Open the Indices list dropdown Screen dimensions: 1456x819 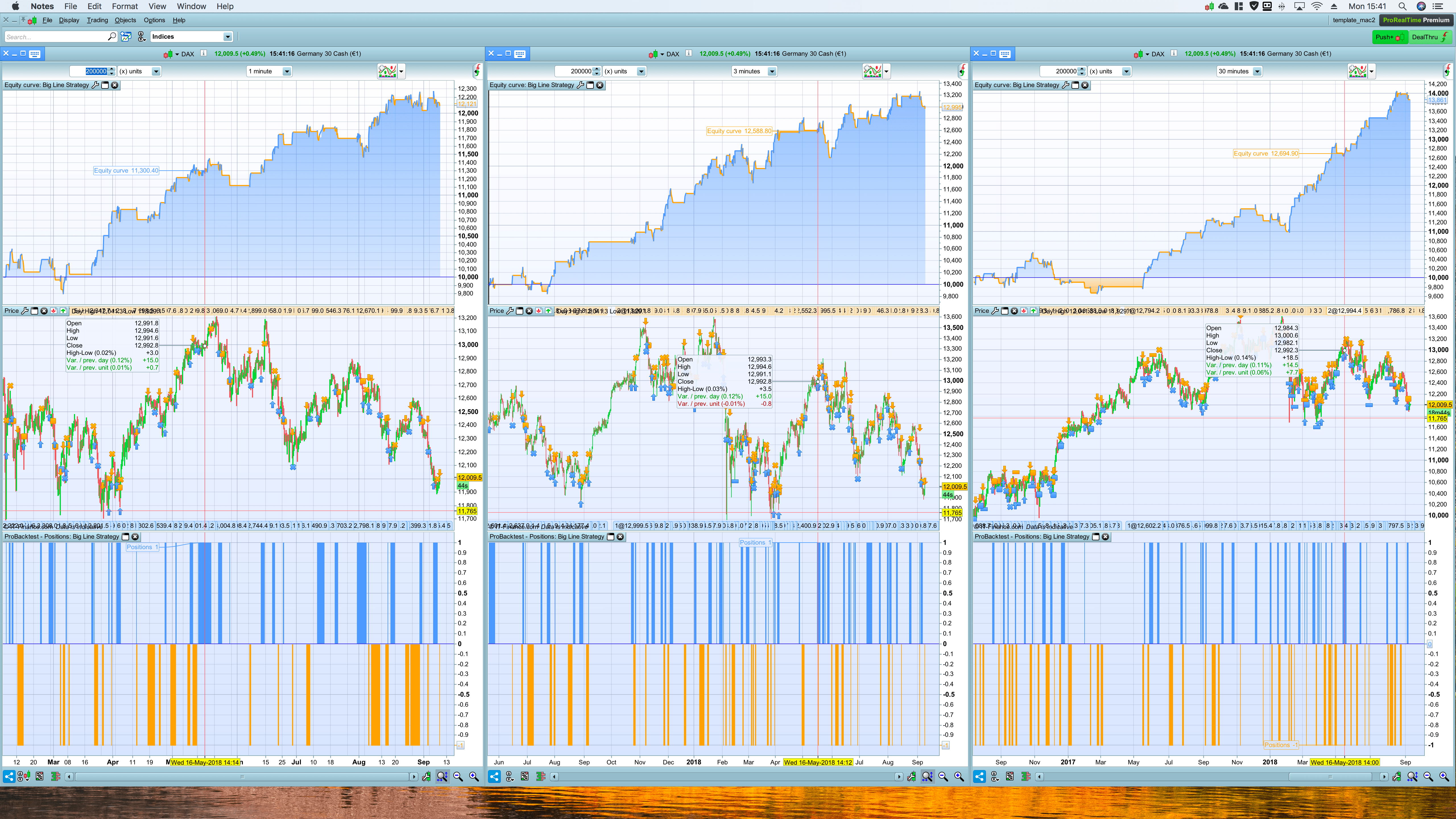227,37
